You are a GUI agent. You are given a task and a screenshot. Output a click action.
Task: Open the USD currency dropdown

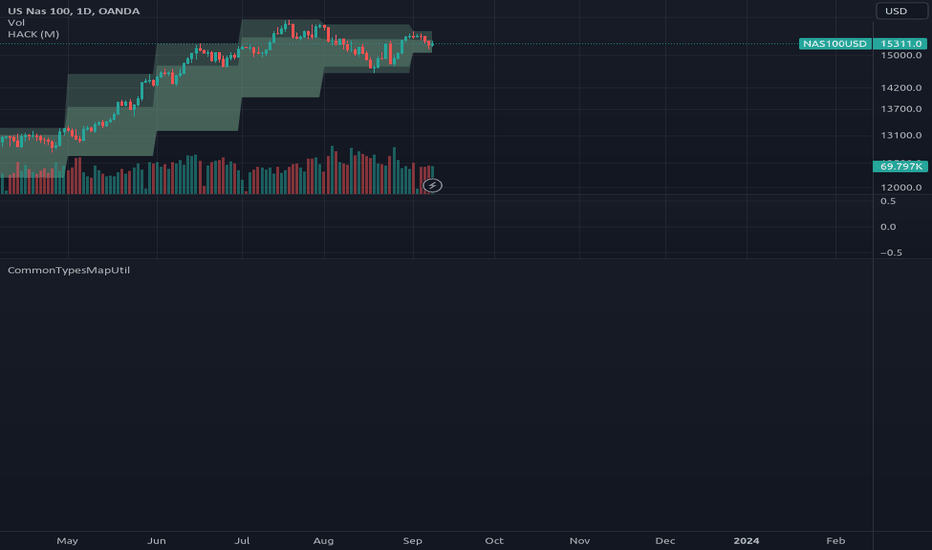(901, 11)
